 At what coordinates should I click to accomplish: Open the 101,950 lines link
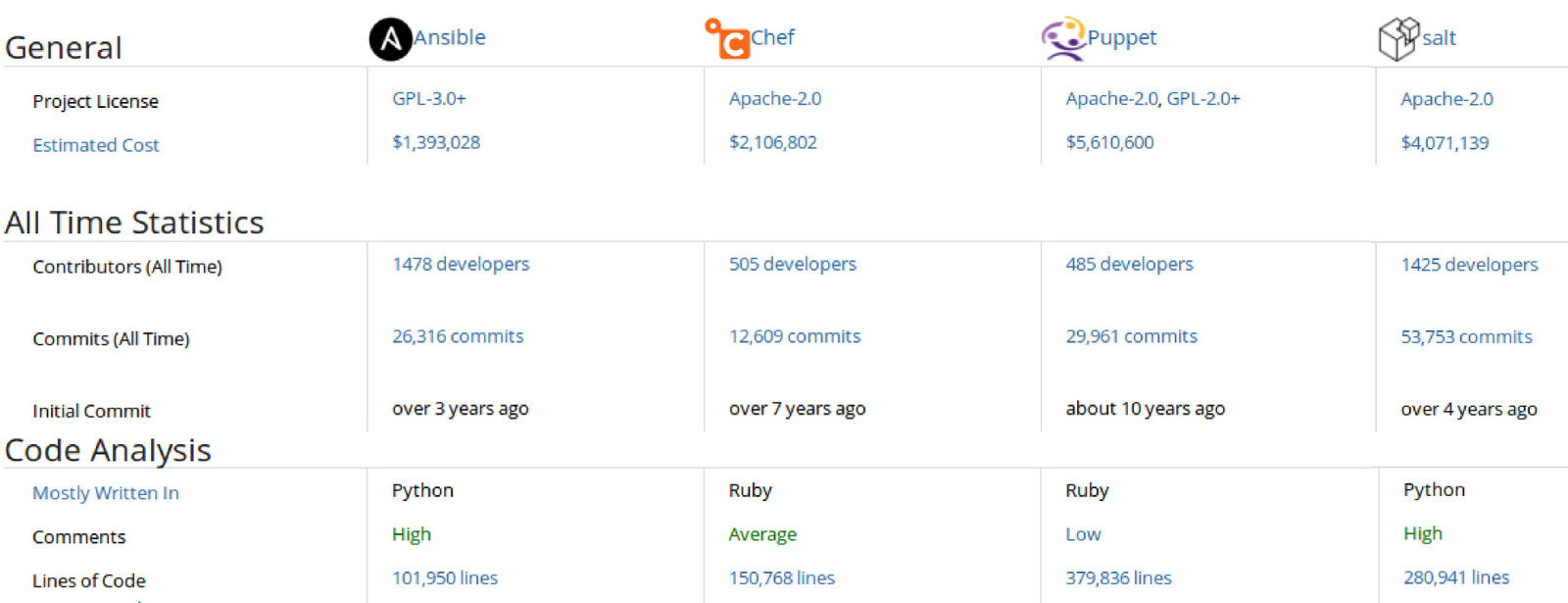click(445, 578)
